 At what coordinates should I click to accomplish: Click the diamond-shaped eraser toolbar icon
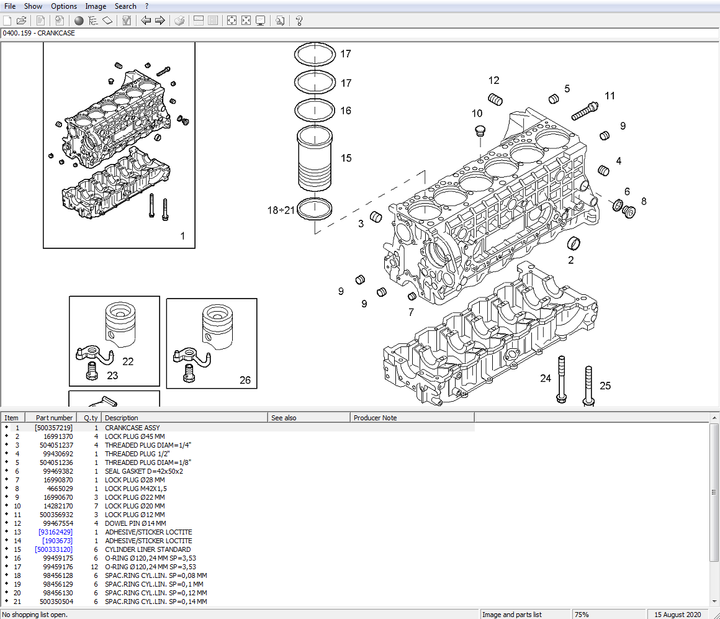[107, 21]
